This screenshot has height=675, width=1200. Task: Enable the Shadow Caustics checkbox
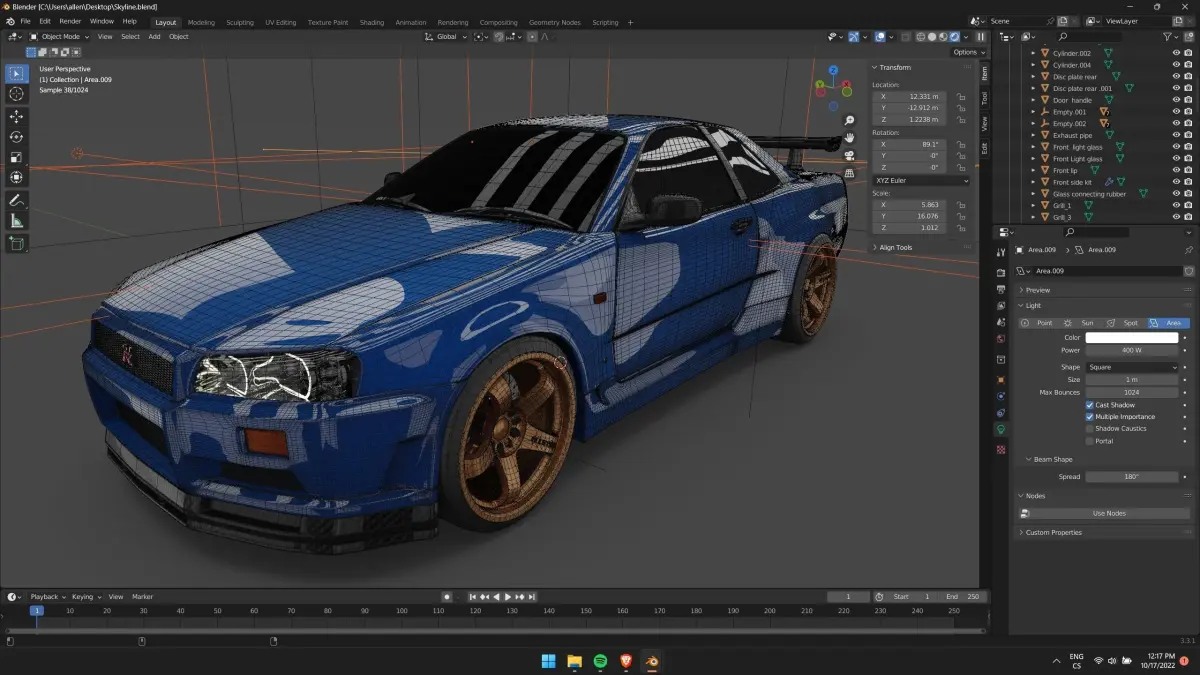(x=1090, y=428)
